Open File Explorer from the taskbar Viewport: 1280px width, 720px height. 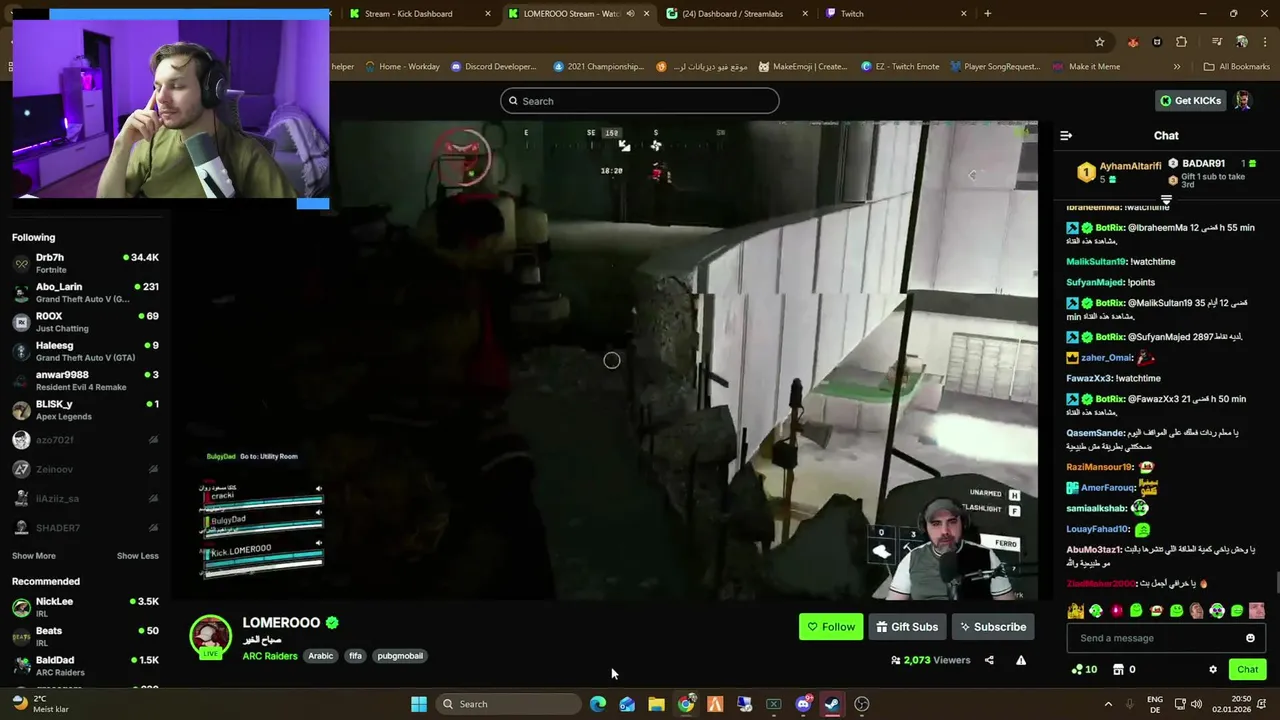pyautogui.click(x=656, y=704)
